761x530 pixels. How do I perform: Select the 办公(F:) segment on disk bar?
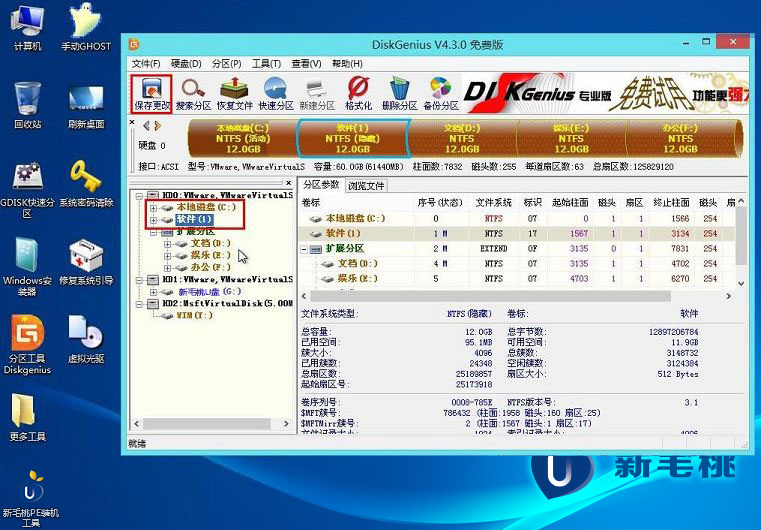pos(680,139)
